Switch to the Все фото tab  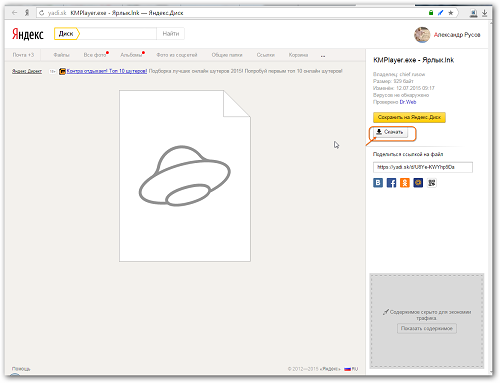coord(95,55)
